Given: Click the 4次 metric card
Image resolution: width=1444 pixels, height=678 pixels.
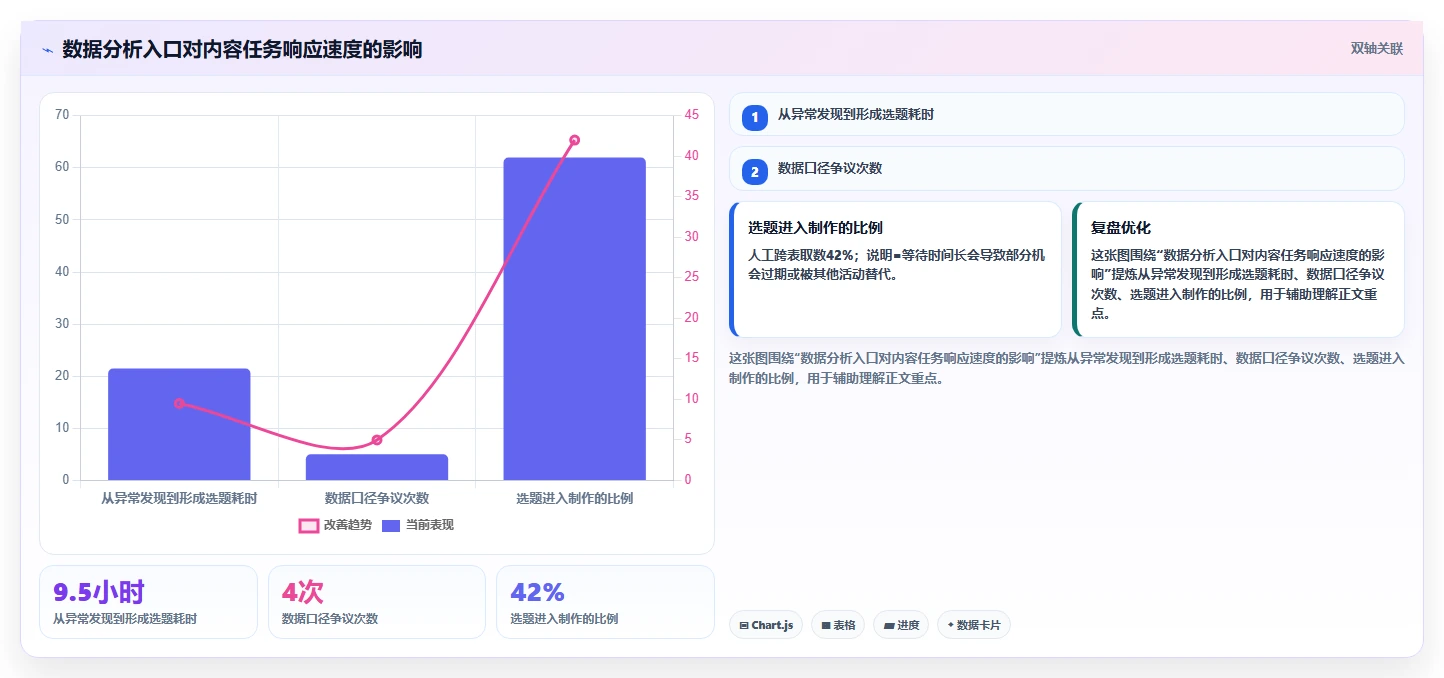Looking at the screenshot, I should pos(377,602).
